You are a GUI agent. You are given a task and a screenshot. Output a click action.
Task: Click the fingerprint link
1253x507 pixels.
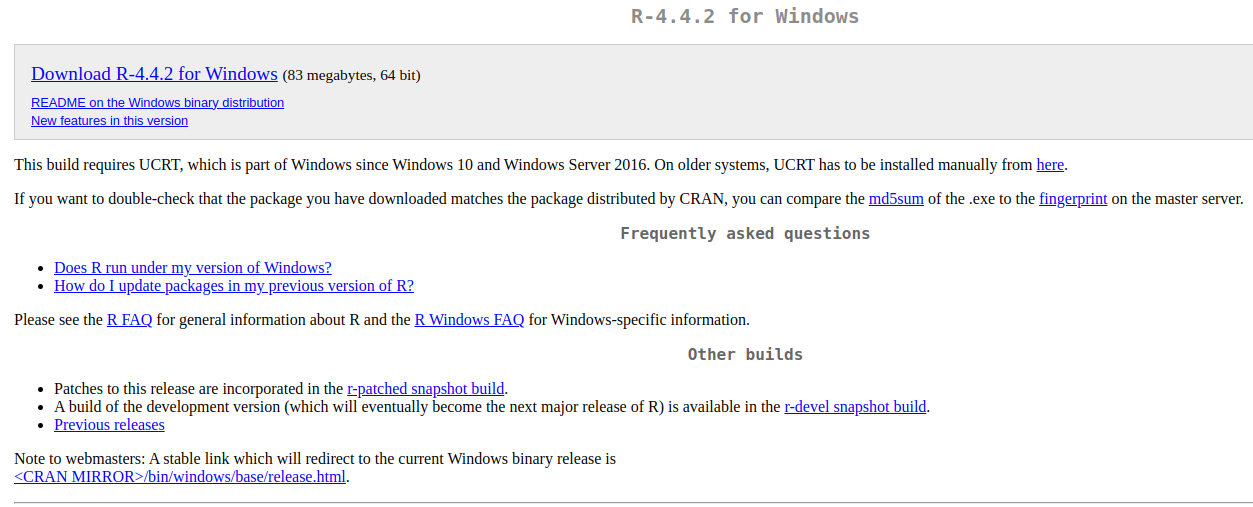[x=1073, y=199]
